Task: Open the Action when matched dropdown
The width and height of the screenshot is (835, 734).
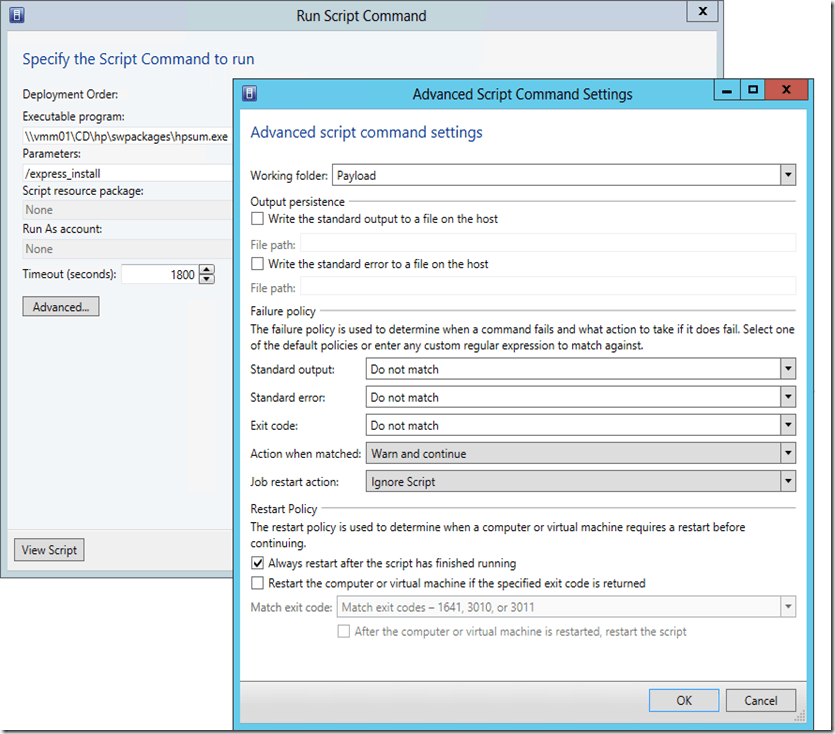Action: tap(788, 453)
